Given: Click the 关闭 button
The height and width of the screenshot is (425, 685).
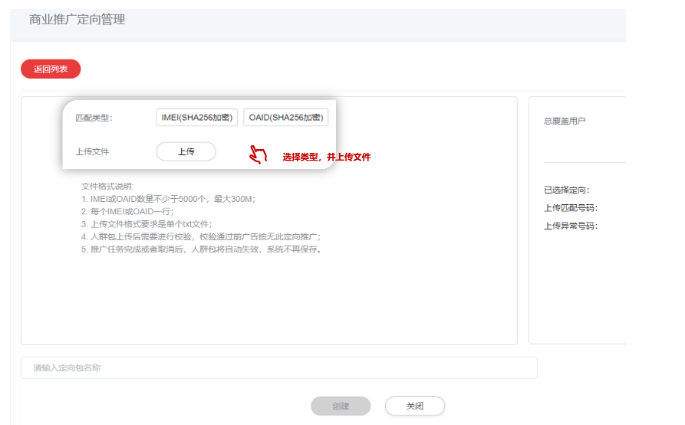Looking at the screenshot, I should pyautogui.click(x=415, y=406).
